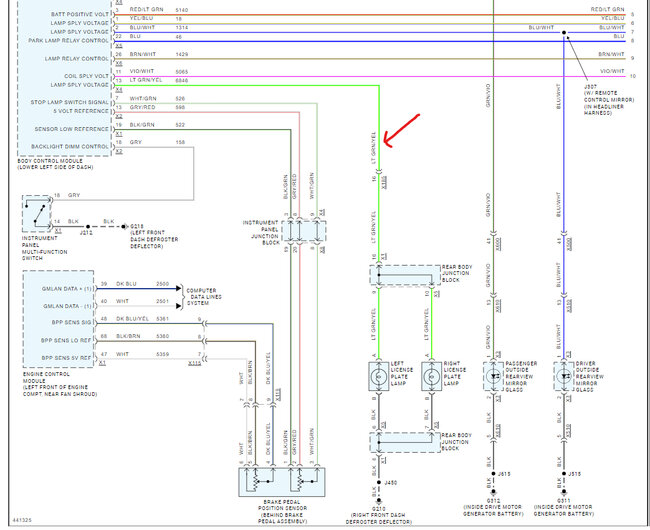Click the BACKLIGHT DIMM CONTROL label
This screenshot has height=530, width=650.
click(70, 147)
